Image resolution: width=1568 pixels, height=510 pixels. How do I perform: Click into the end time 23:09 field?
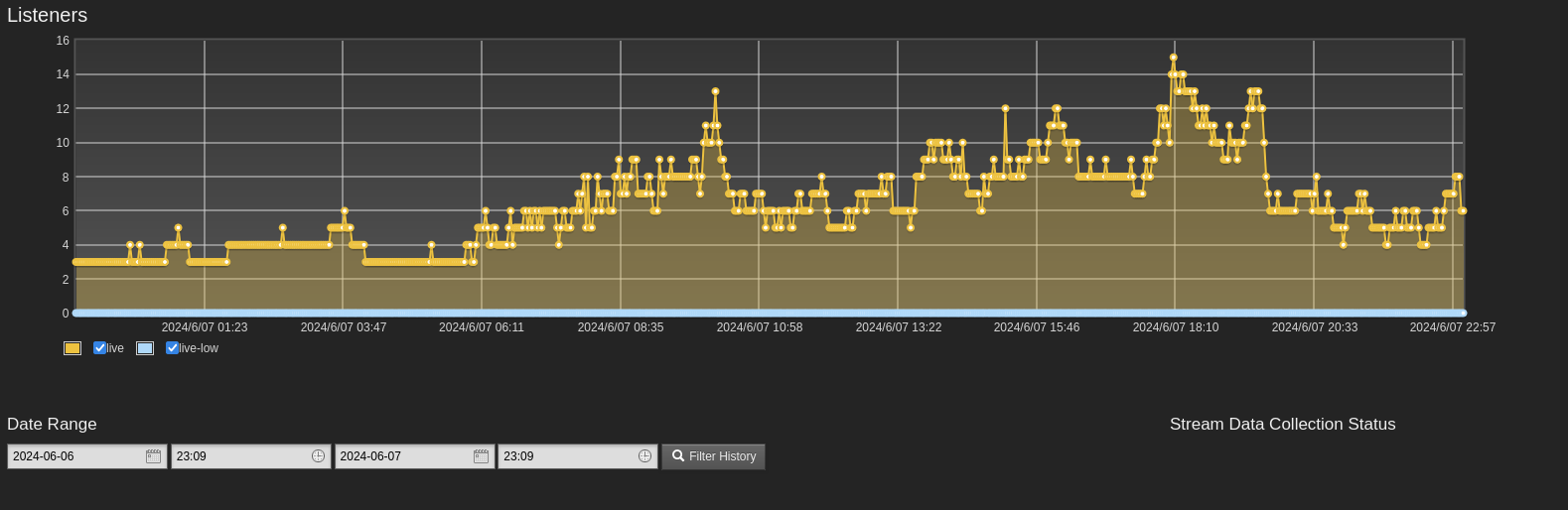(566, 456)
